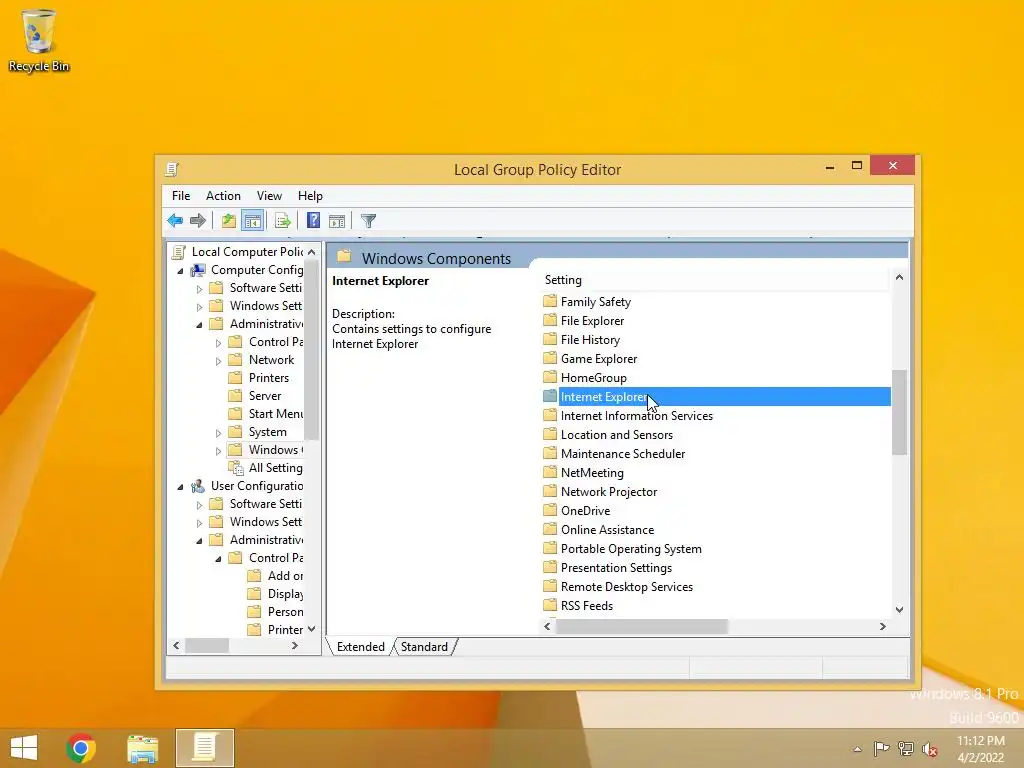Screen dimensions: 1024x768
Task: Expand Windows Settings under Computer Configuration
Action: 199,306
